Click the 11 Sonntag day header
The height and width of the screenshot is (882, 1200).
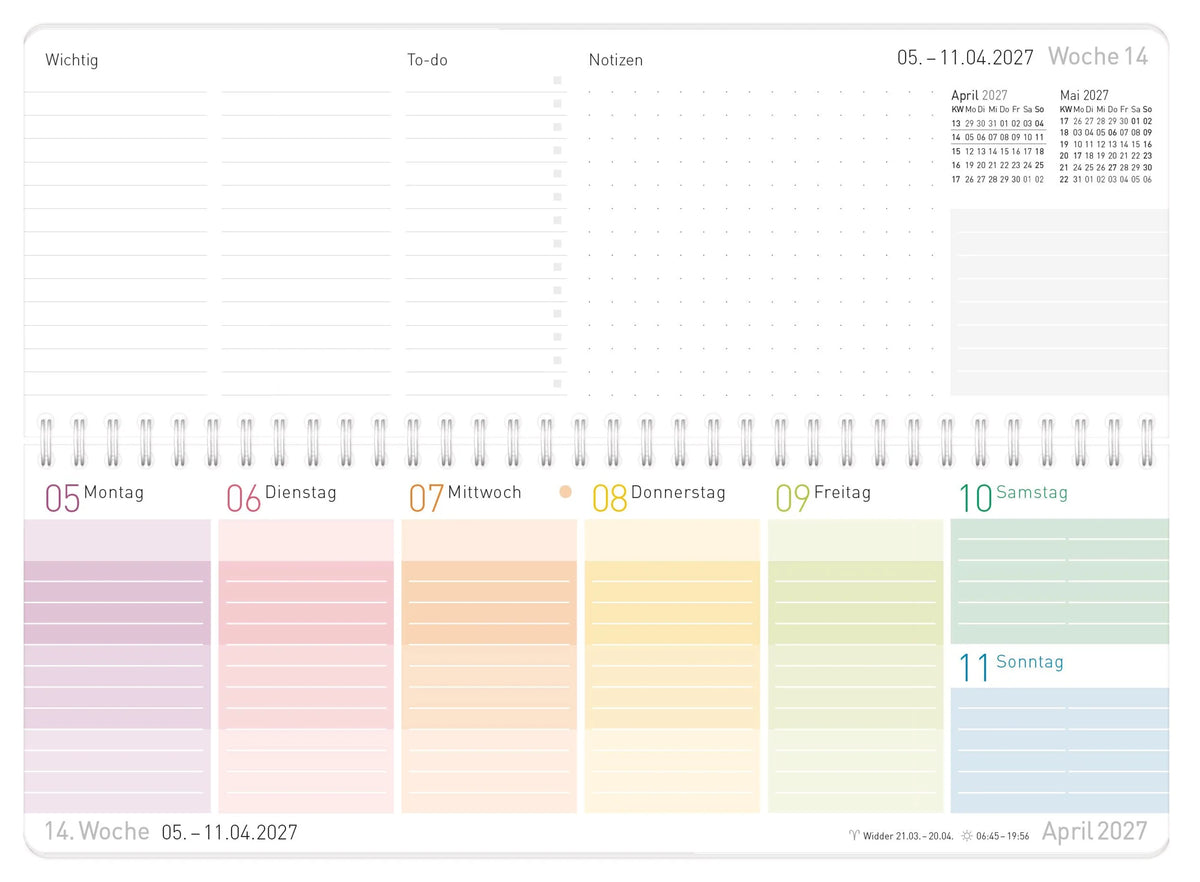point(1011,666)
